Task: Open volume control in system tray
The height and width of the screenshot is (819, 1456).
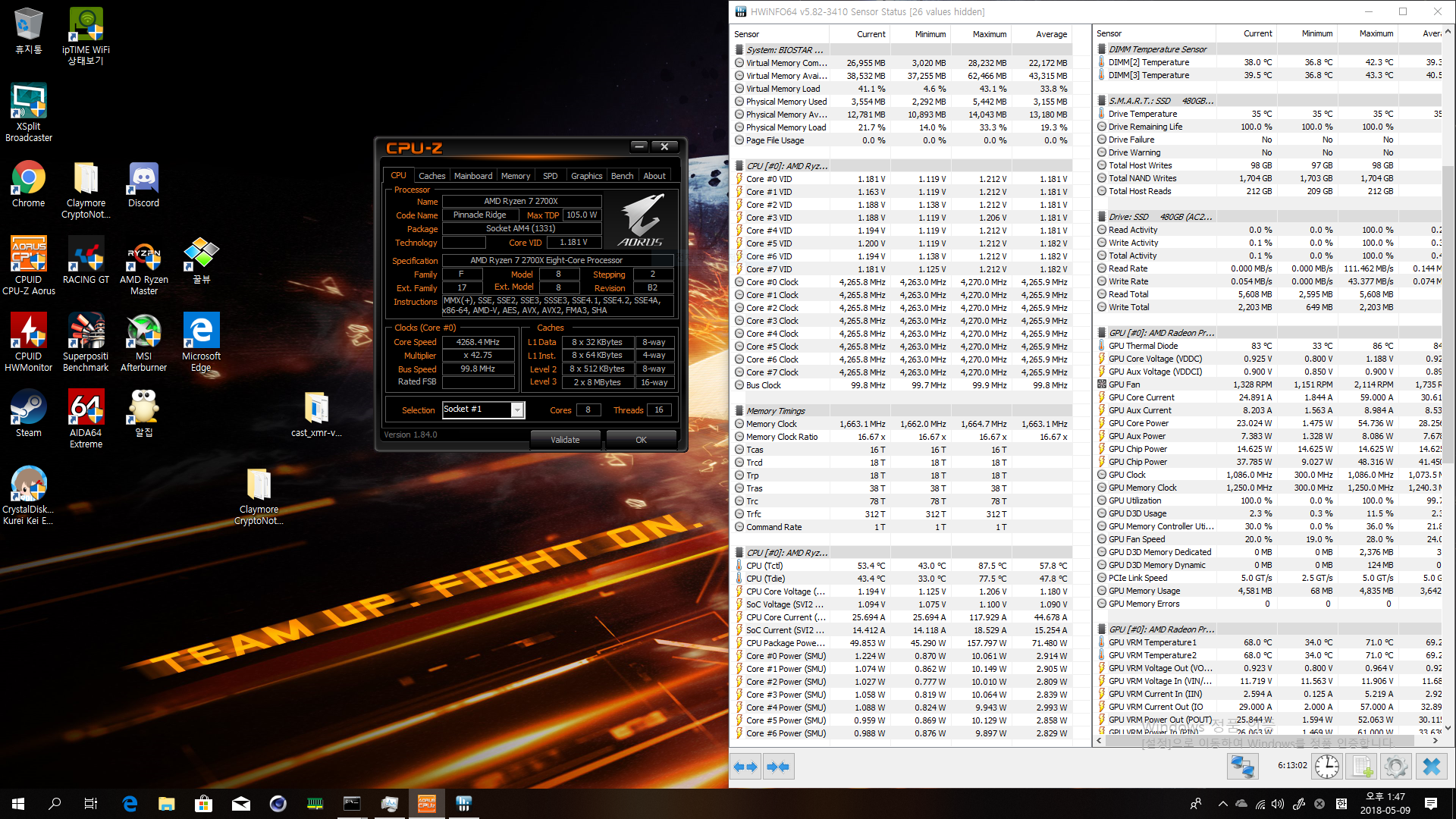Action: 1278,803
